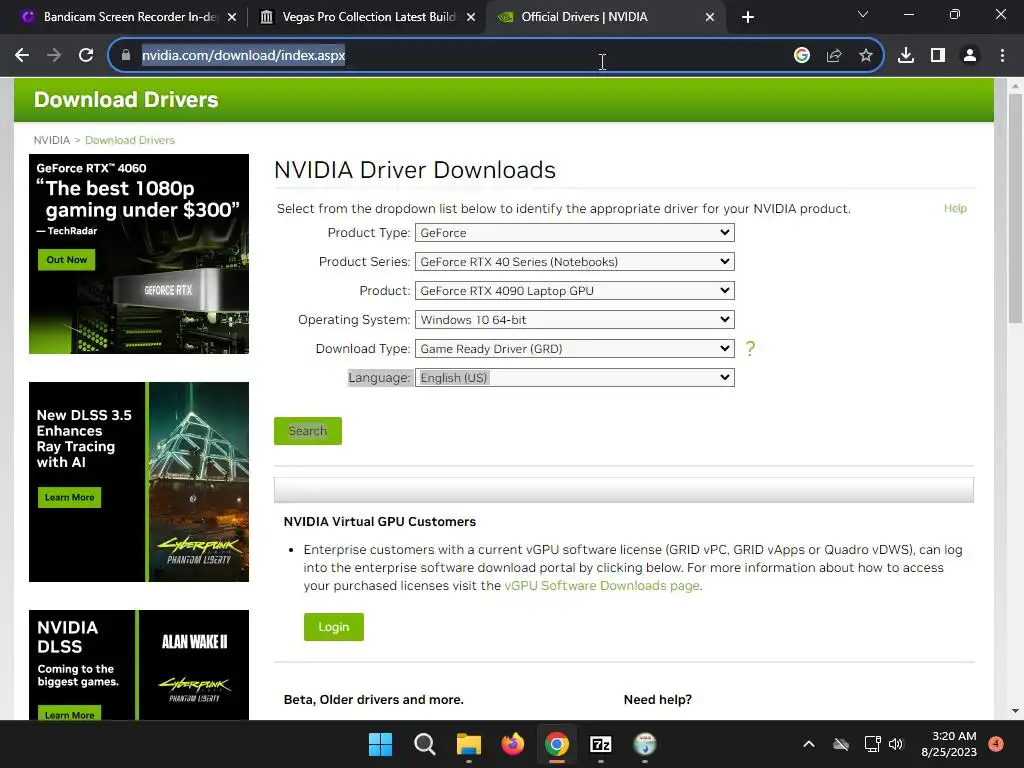The width and height of the screenshot is (1024, 768).
Task: Click the Need help? heading
Action: click(658, 700)
